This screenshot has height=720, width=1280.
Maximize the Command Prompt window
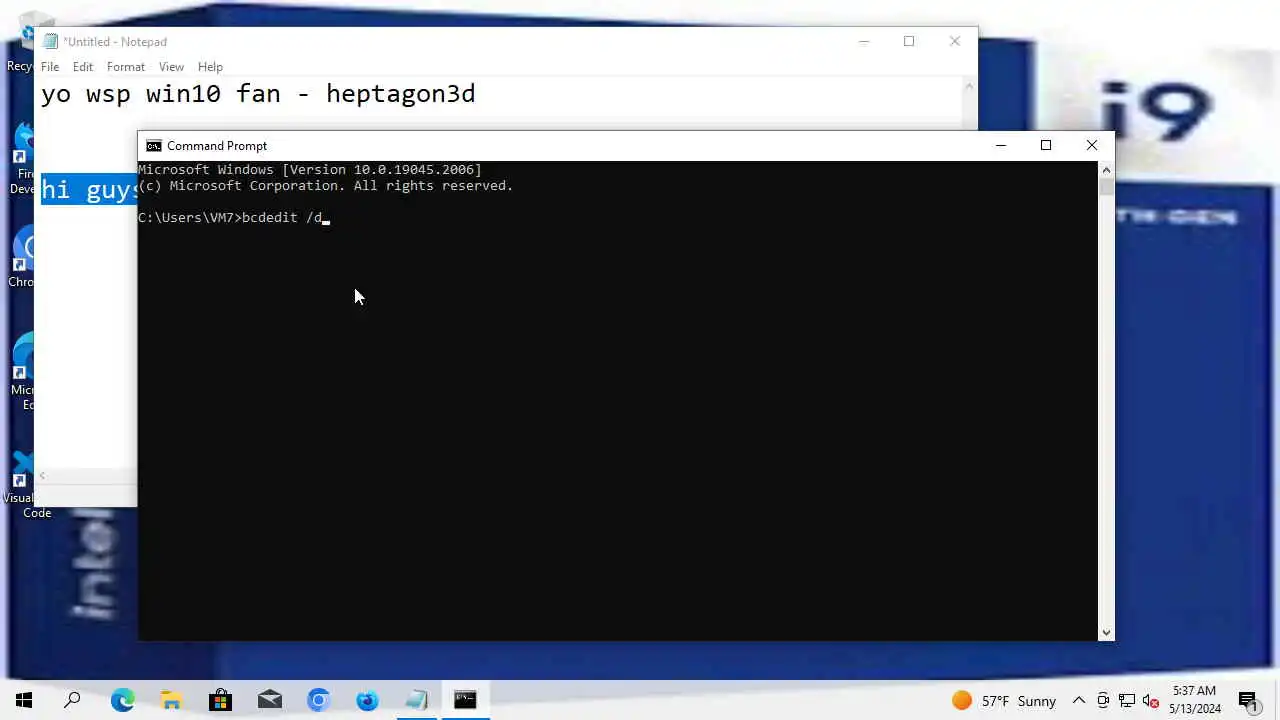(1046, 146)
